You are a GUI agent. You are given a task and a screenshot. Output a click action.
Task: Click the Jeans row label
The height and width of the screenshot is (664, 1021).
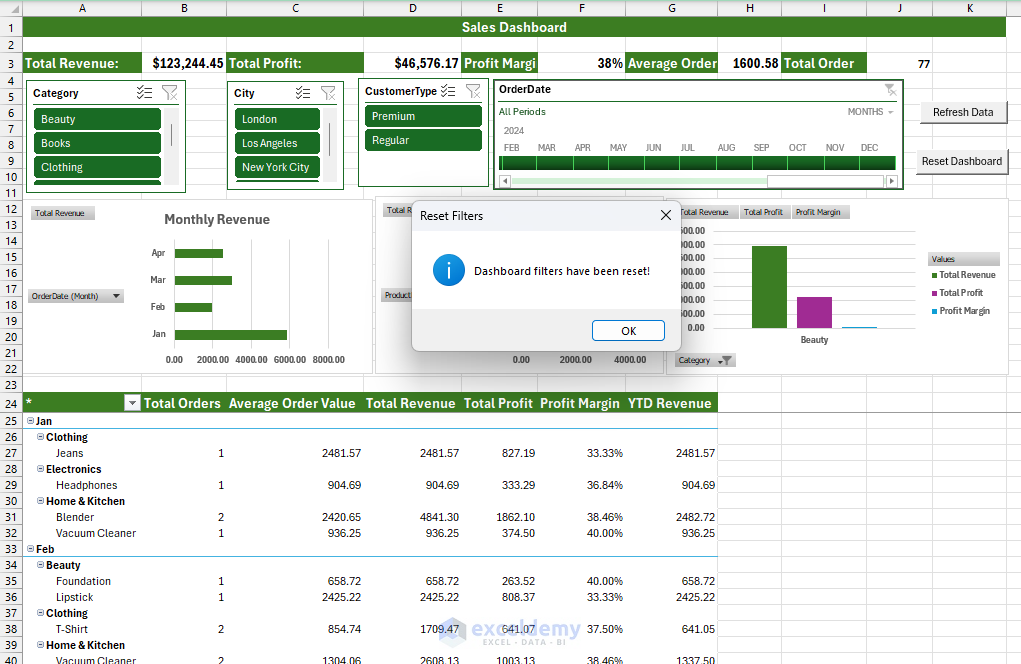coord(70,453)
